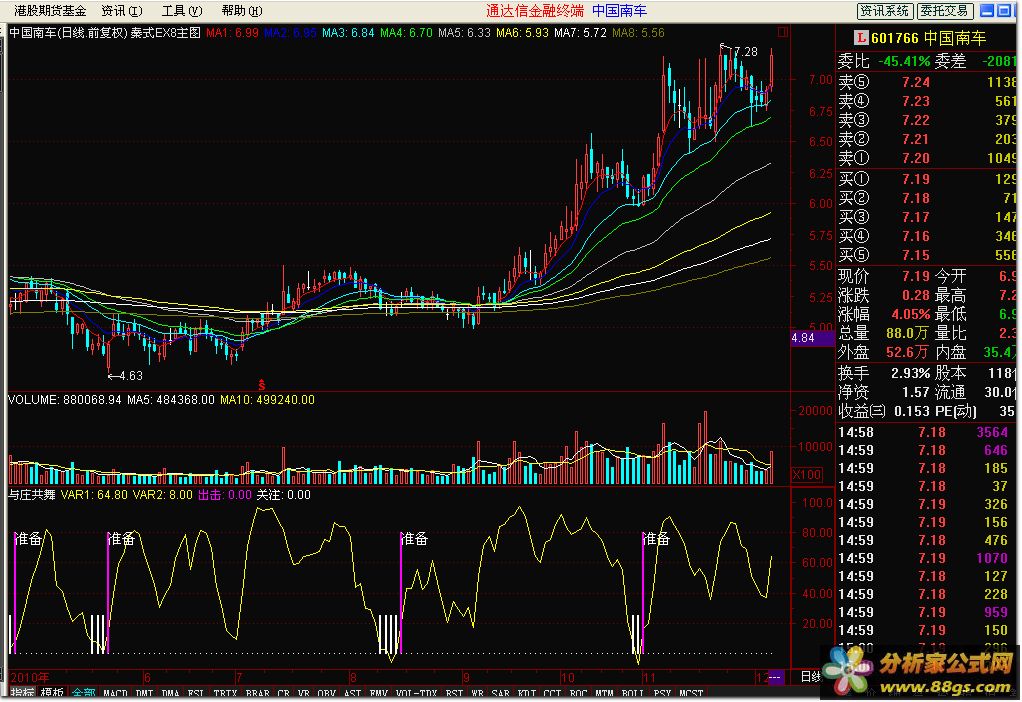Click the 出击: 0.00 indicator value
Viewport: 1022px width, 702px height.
(x=224, y=495)
